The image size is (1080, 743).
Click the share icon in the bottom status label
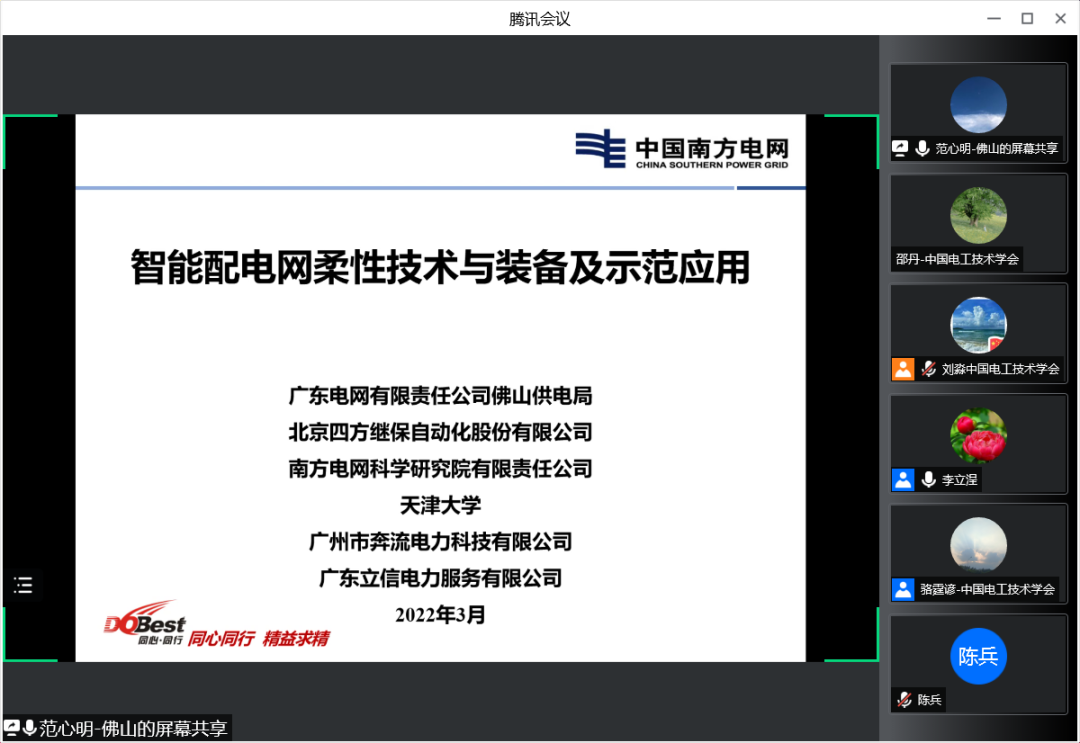13,728
